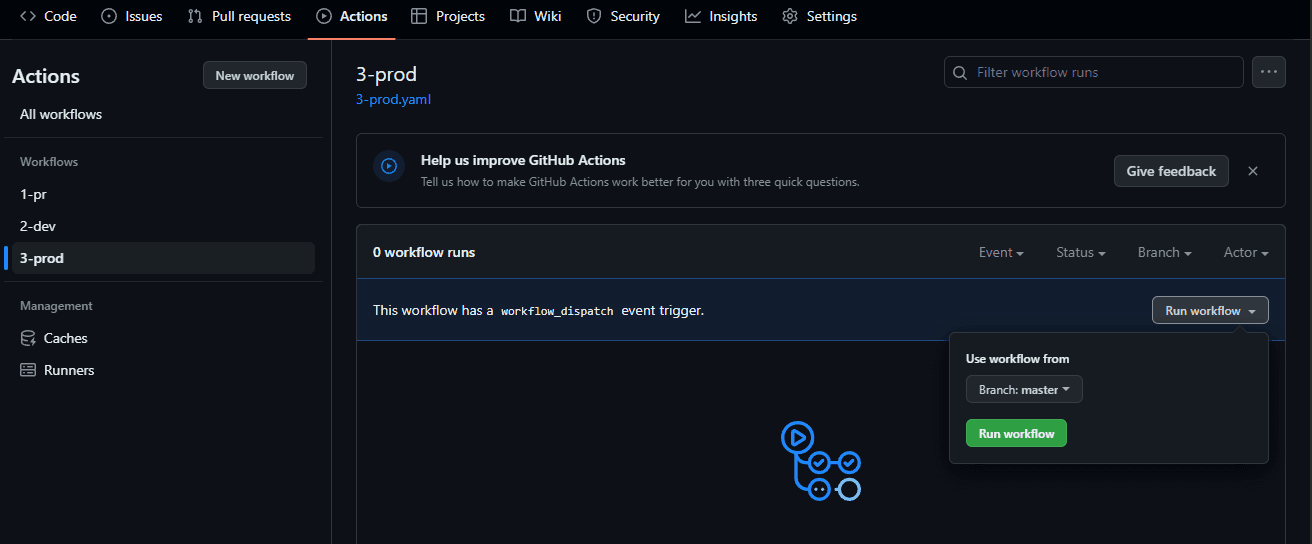This screenshot has width=1312, height=544.
Task: Click the Issues circle-dot icon
Action: [x=109, y=16]
